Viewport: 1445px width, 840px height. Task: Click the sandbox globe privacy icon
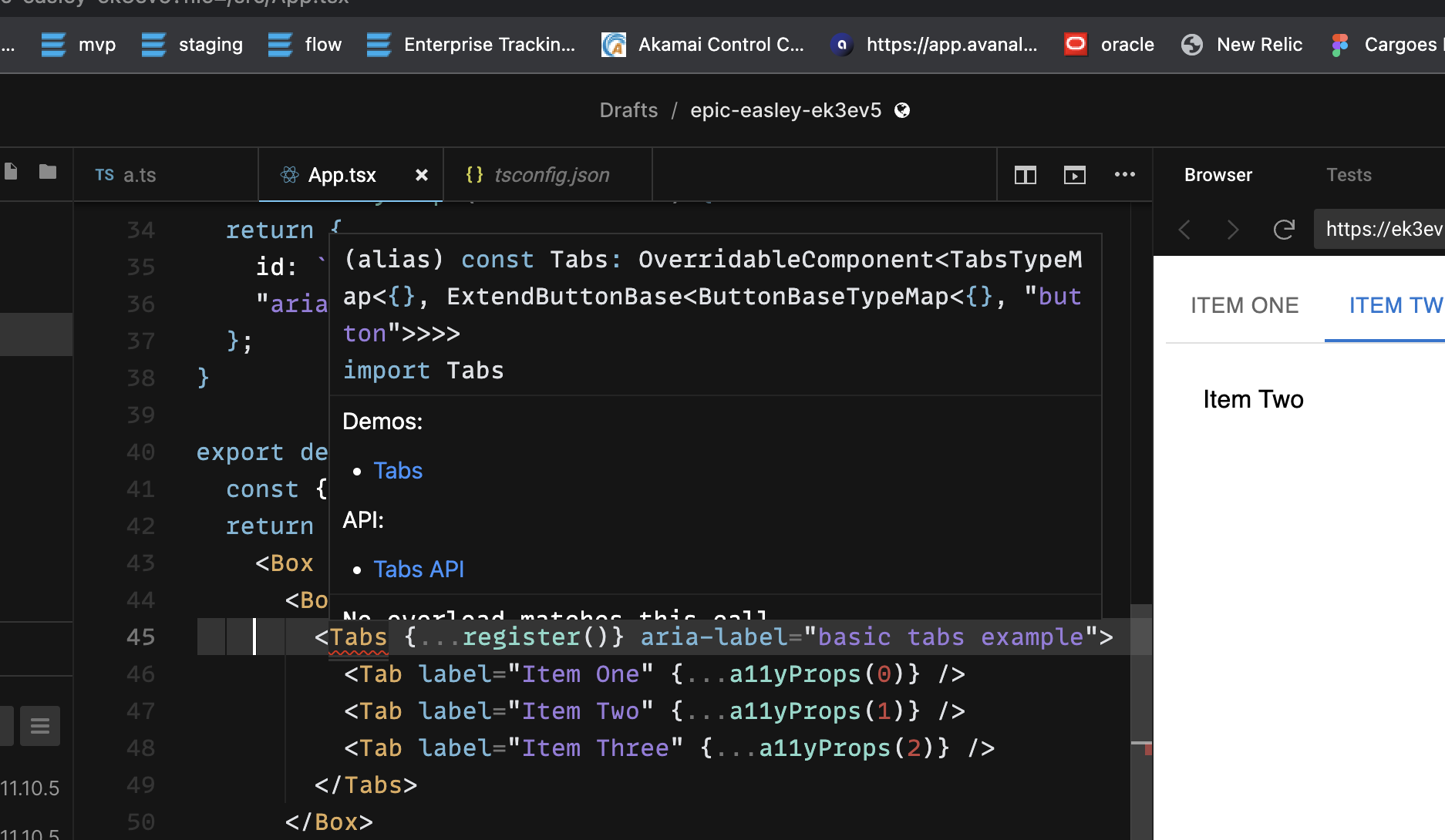pos(902,110)
